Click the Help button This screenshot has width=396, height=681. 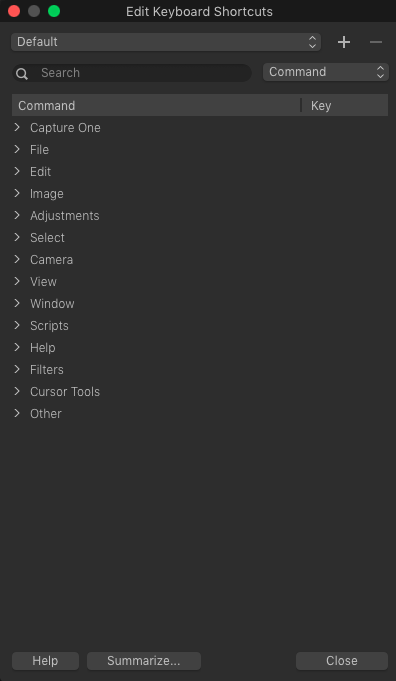pos(45,661)
